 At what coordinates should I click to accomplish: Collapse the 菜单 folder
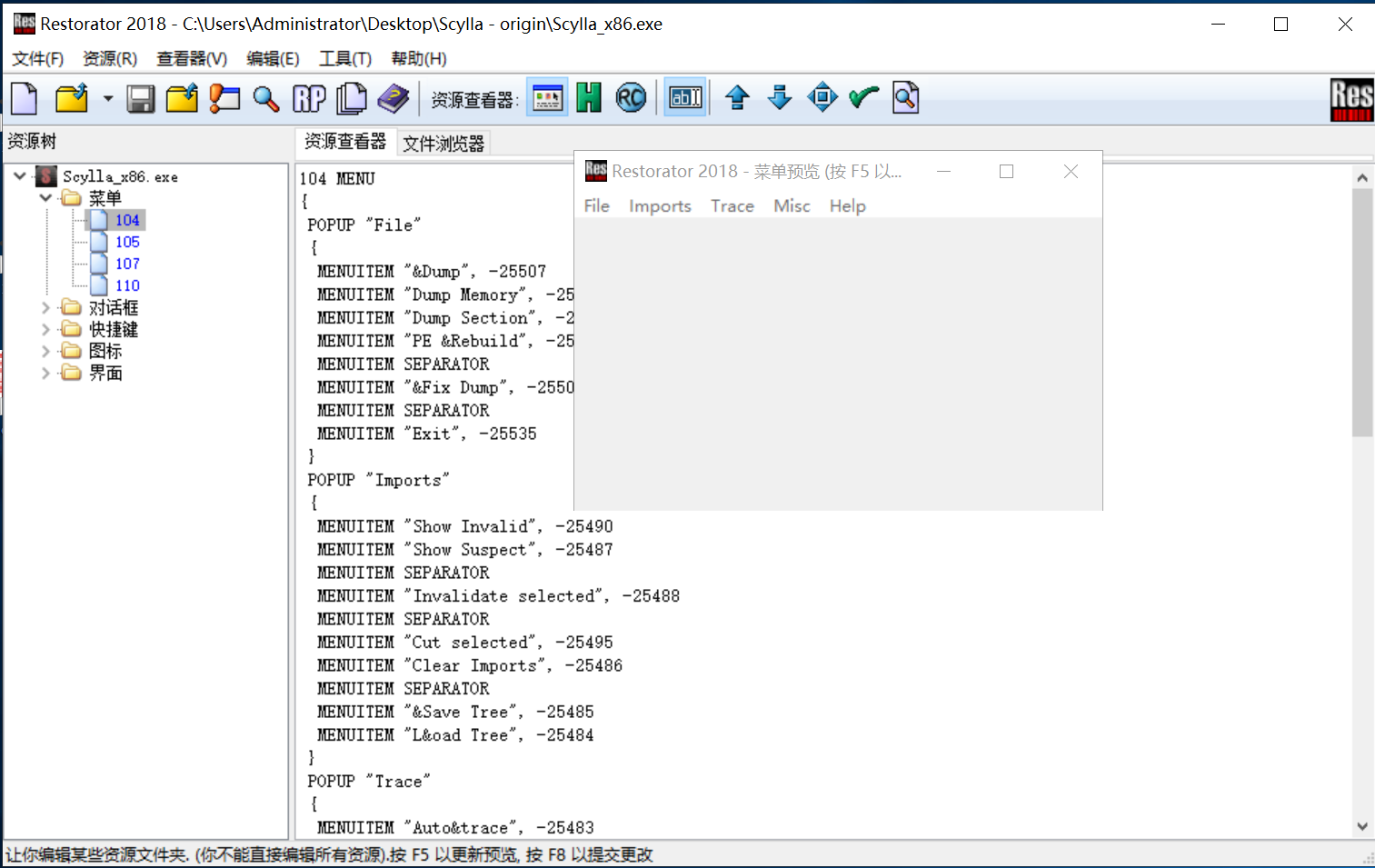45,197
